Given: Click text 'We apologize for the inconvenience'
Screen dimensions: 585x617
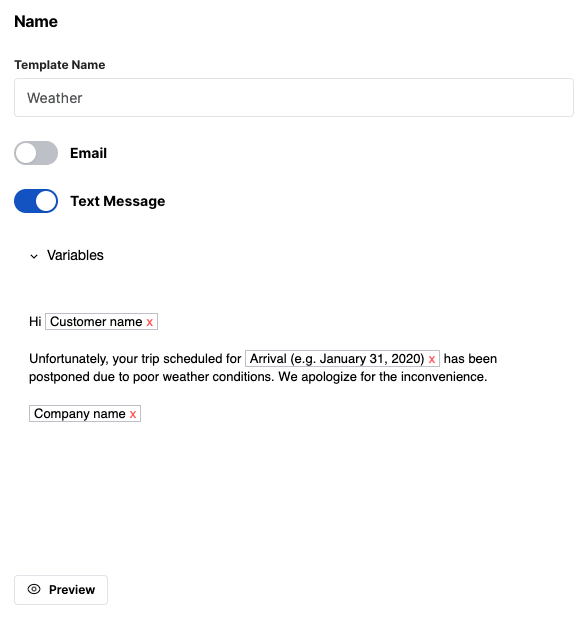Looking at the screenshot, I should [x=383, y=377].
